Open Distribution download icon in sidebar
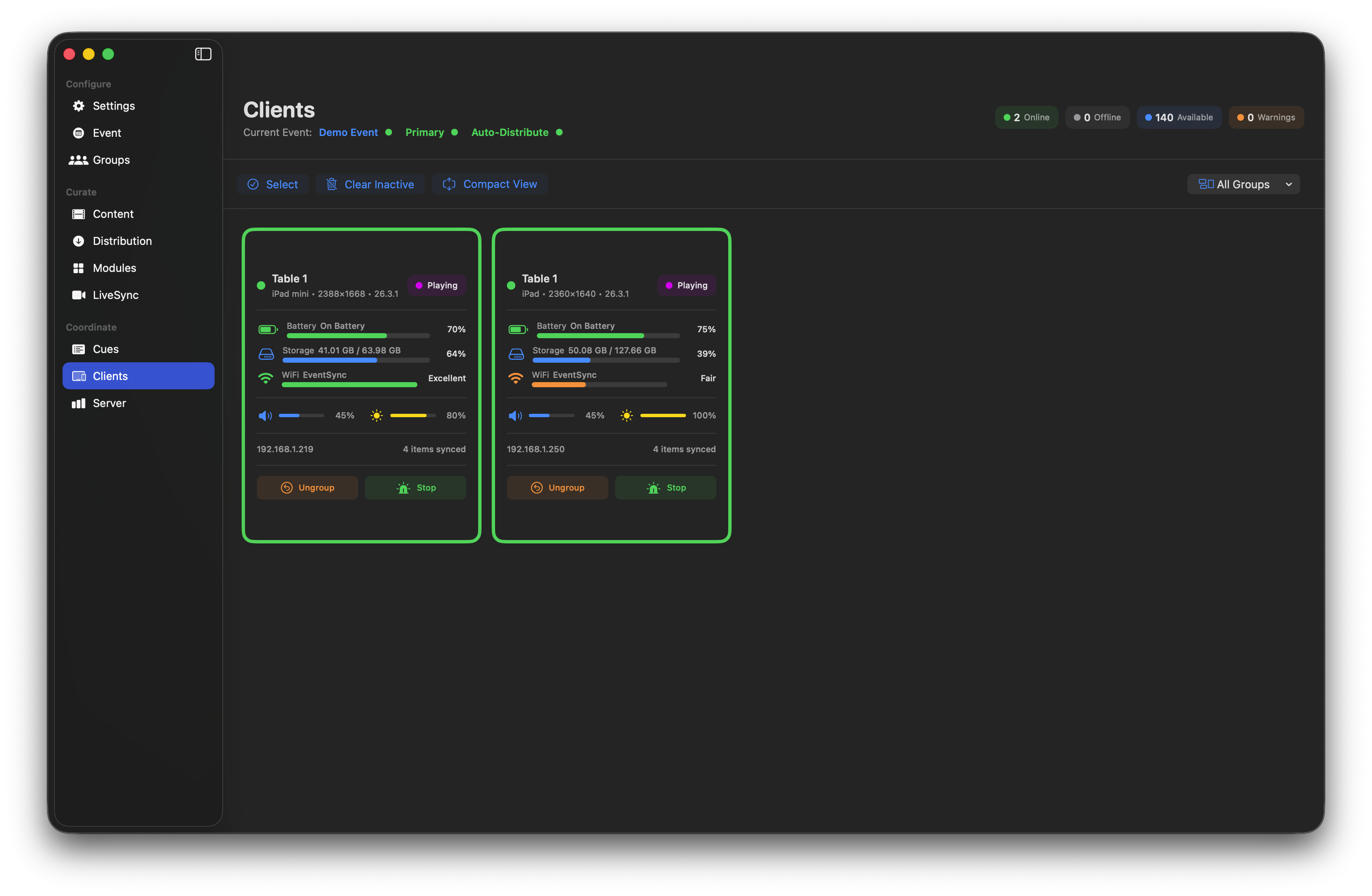The image size is (1372, 896). pyautogui.click(x=79, y=241)
